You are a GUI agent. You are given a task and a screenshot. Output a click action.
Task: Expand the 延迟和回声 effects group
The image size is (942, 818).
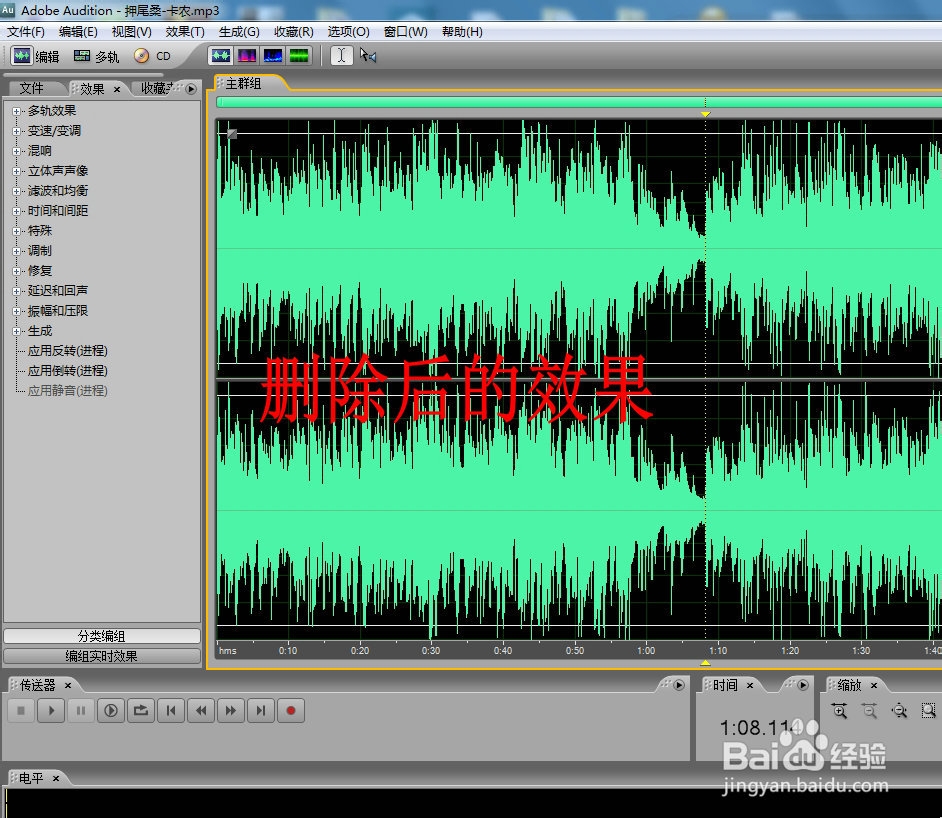(16, 291)
